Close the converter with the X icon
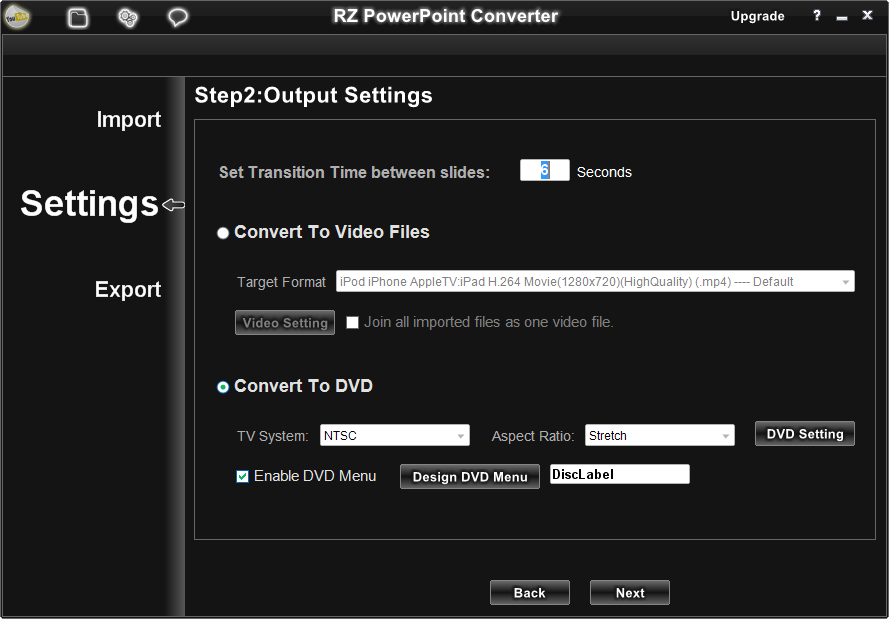This screenshot has height=619, width=889. tap(867, 16)
